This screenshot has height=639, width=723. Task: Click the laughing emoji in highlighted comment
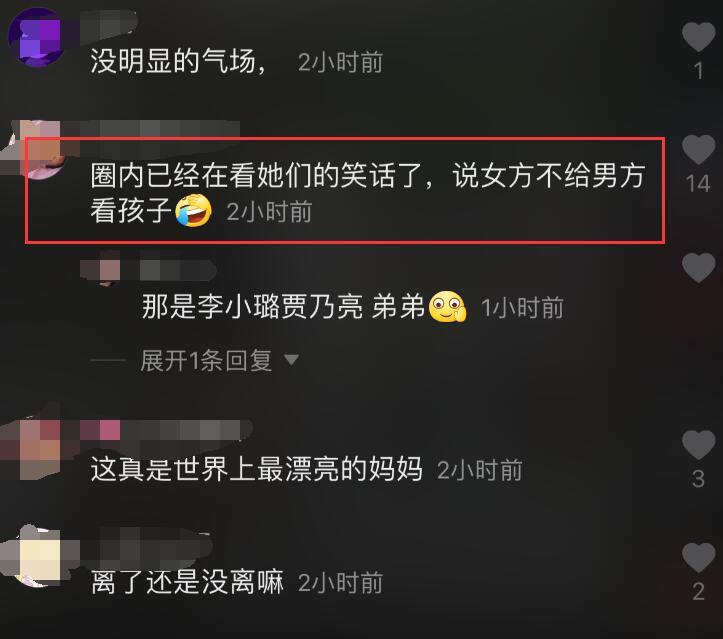coord(193,211)
